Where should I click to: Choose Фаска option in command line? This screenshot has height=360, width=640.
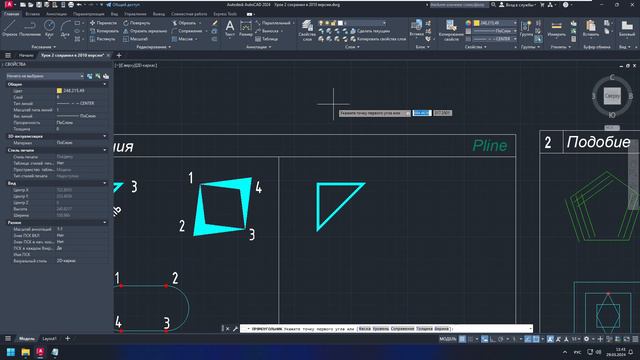(364, 329)
